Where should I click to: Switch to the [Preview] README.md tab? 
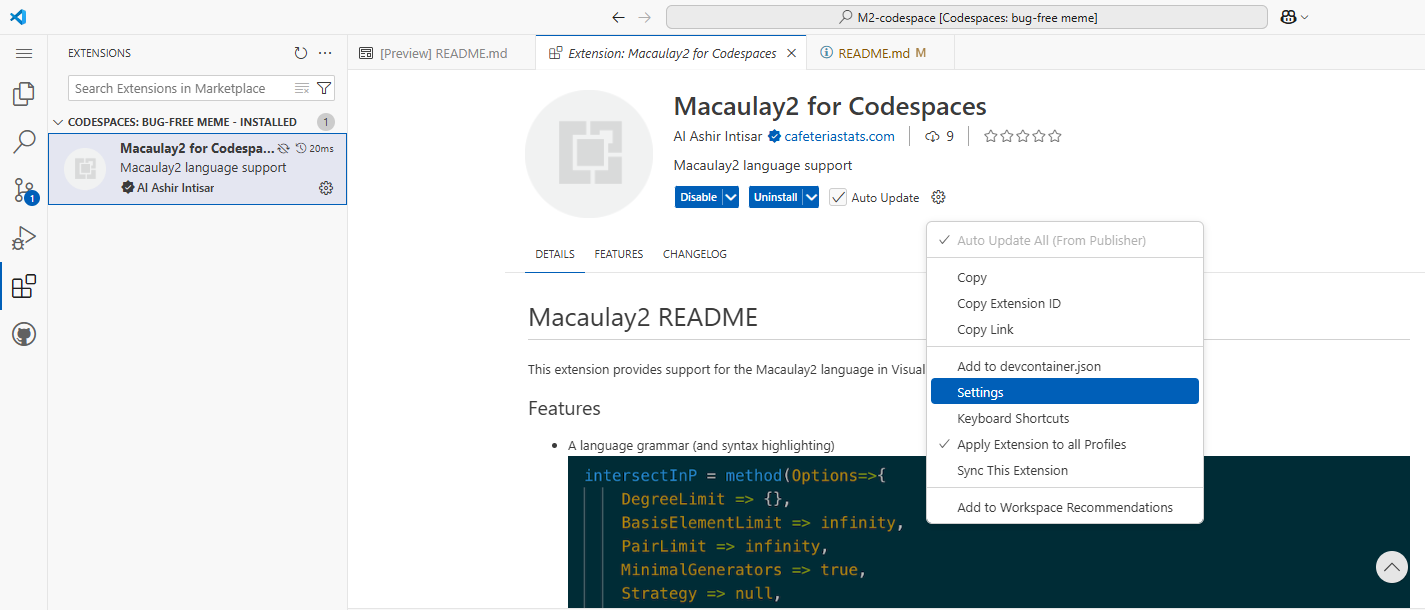(441, 53)
